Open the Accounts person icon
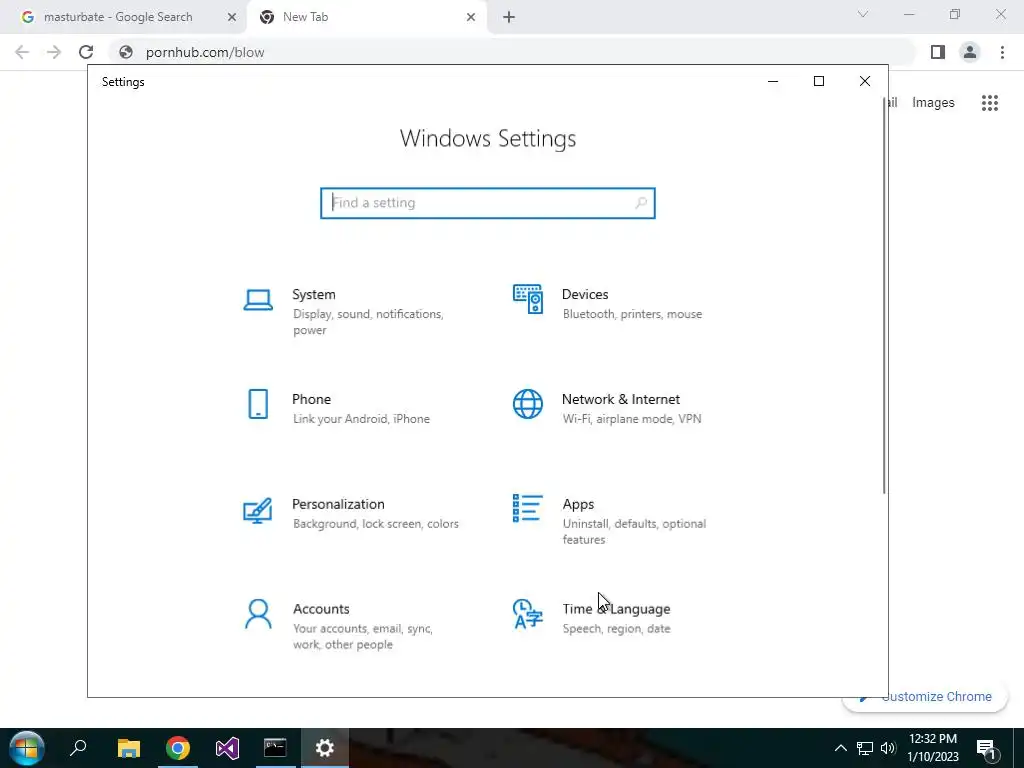The height and width of the screenshot is (768, 1024). point(258,614)
